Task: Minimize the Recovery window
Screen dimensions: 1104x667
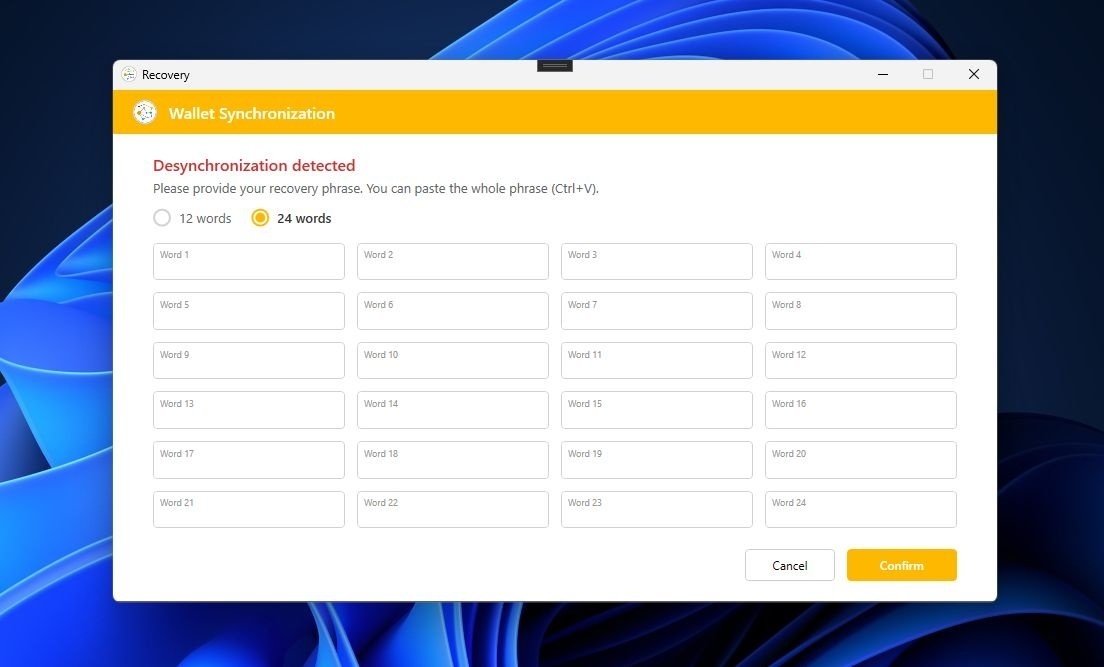Action: pyautogui.click(x=882, y=74)
